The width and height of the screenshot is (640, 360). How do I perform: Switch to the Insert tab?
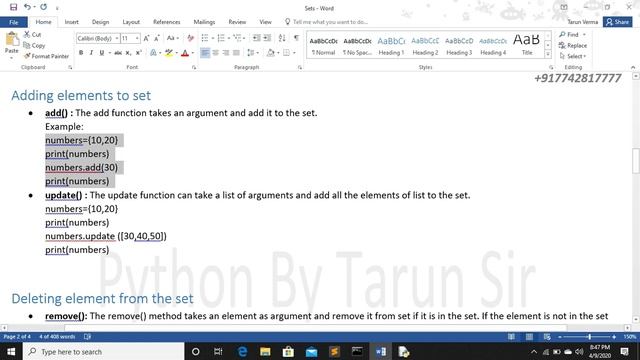(x=71, y=22)
